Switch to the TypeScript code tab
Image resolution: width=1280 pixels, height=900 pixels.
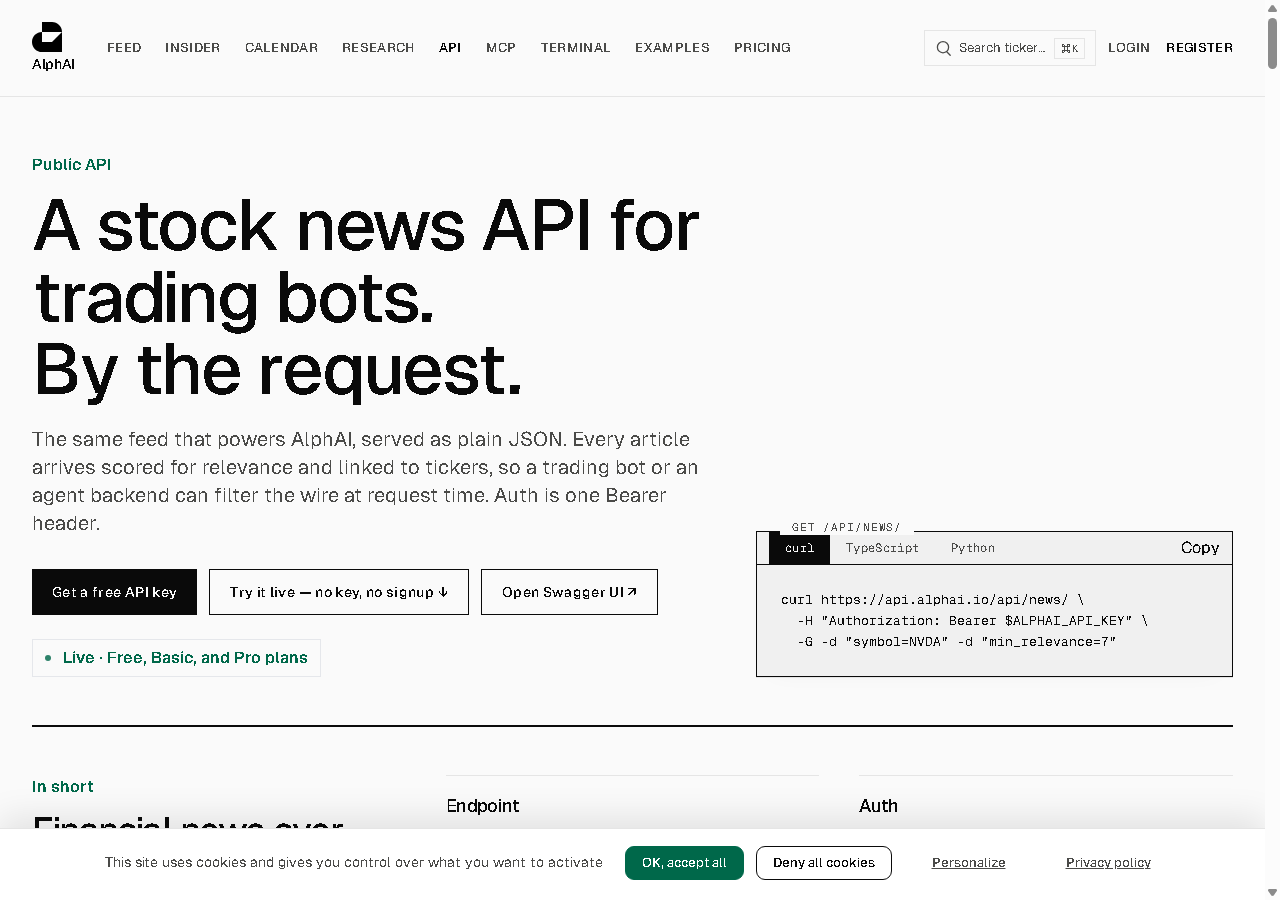882,548
